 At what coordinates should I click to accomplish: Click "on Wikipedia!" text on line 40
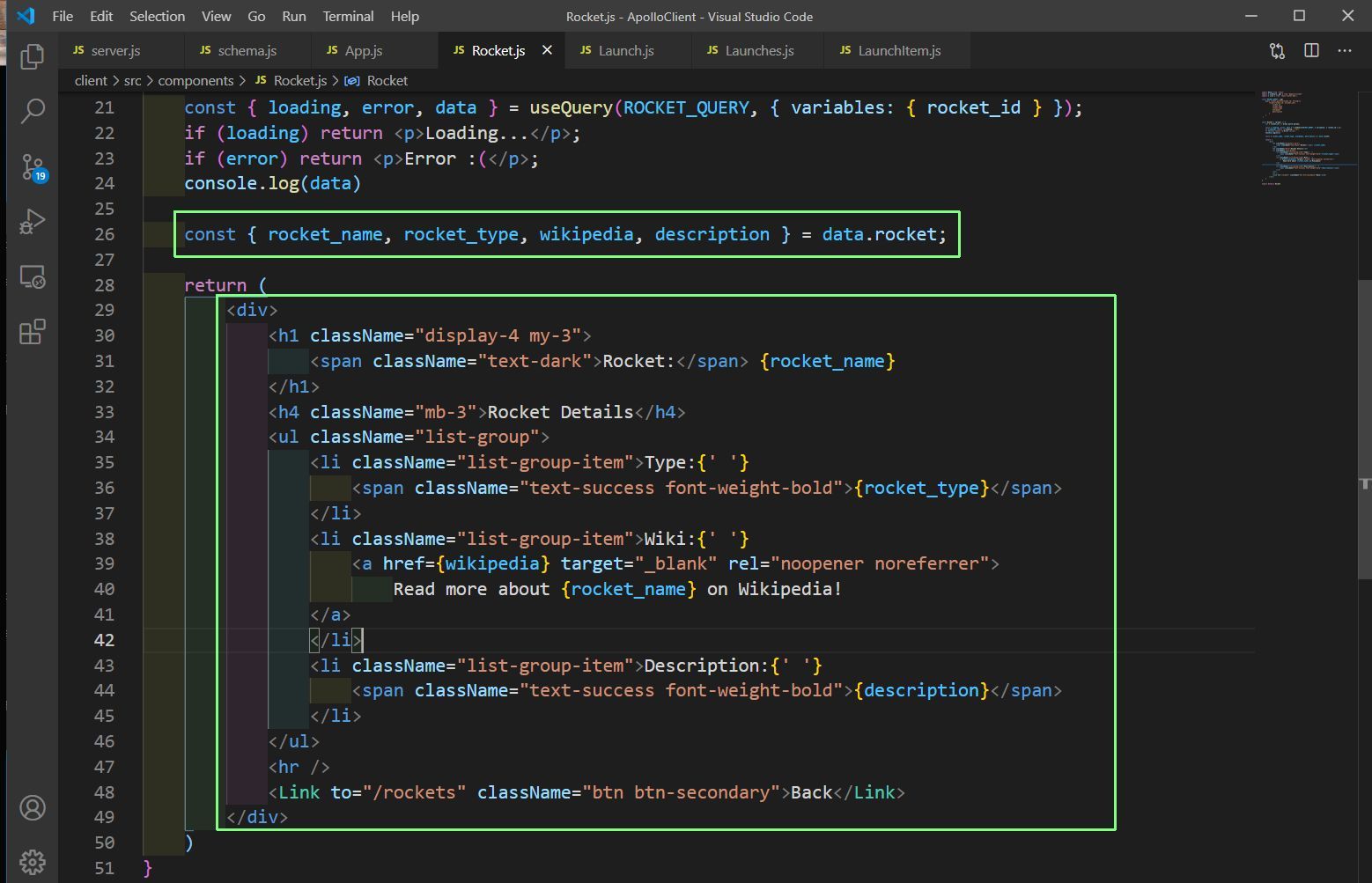(x=774, y=589)
